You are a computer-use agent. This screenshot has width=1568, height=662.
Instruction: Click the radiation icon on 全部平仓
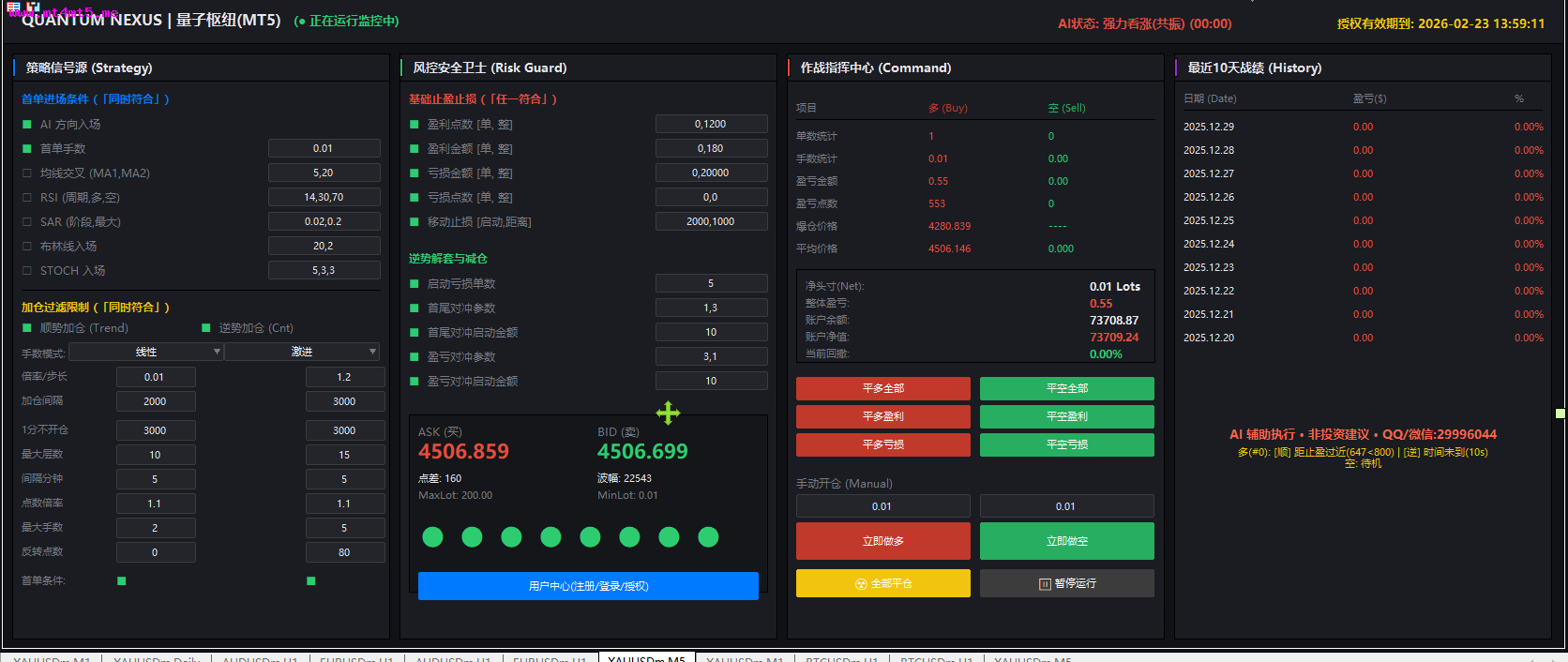pyautogui.click(x=861, y=584)
